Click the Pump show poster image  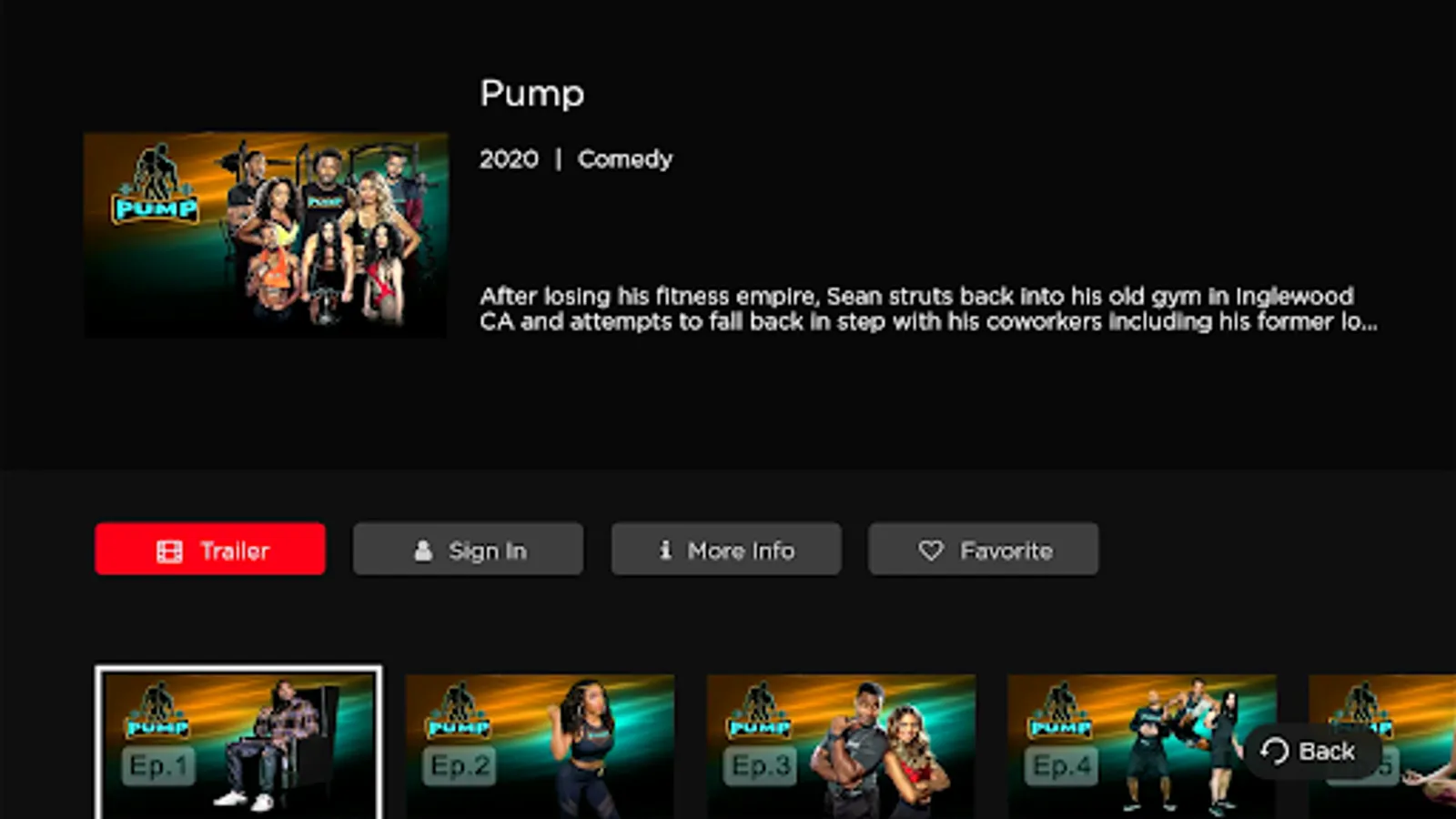266,236
